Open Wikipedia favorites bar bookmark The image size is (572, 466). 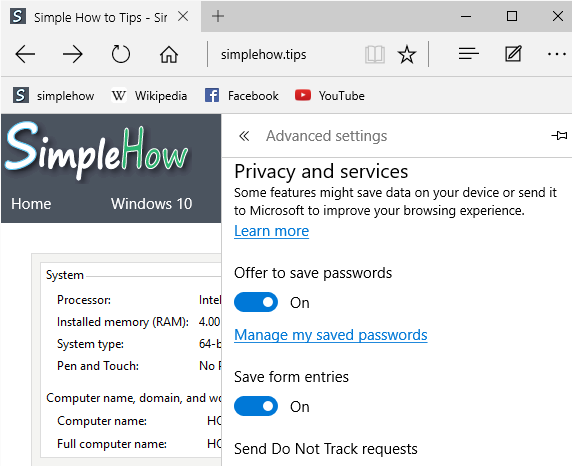(x=149, y=96)
